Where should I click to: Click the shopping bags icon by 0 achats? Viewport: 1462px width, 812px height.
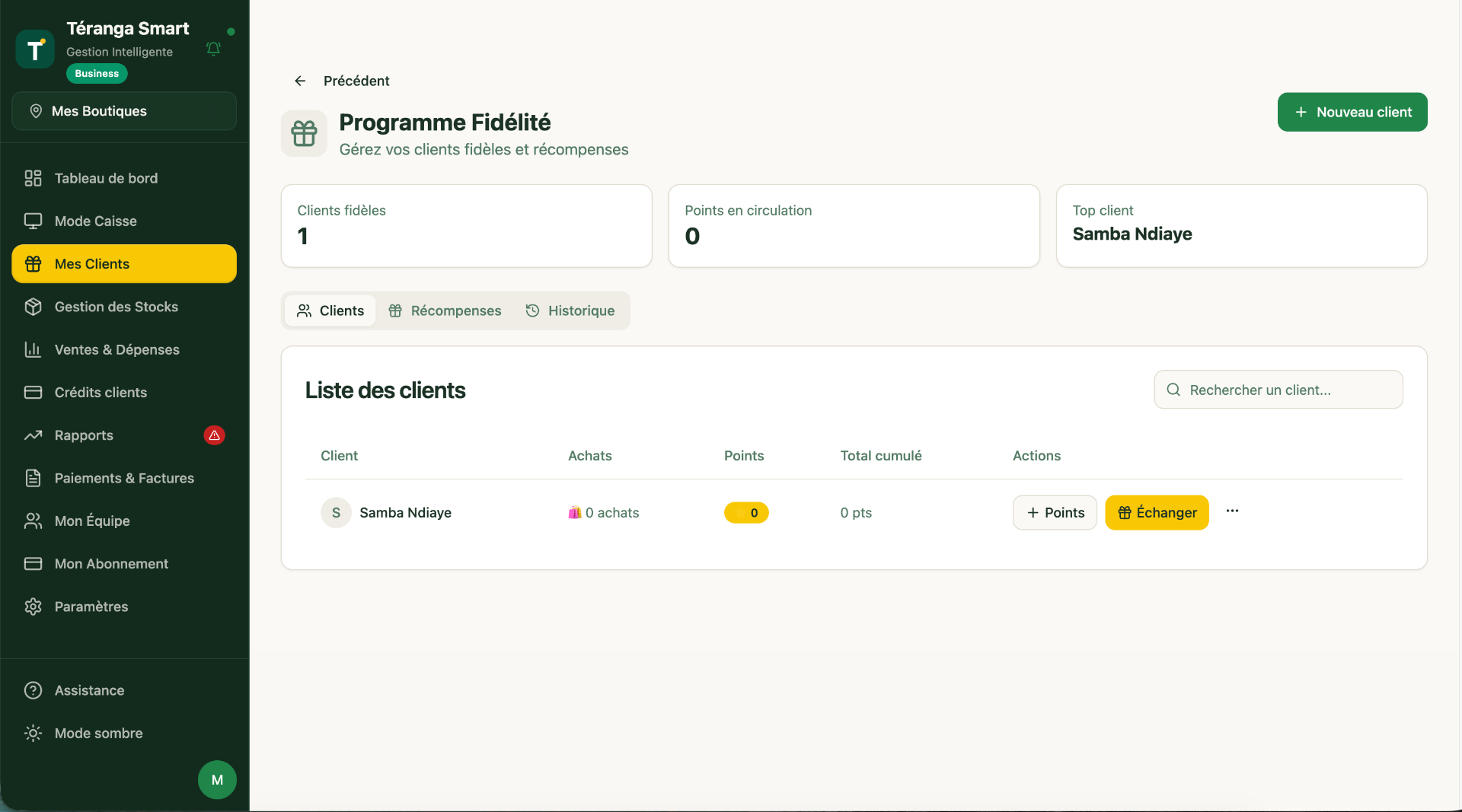tap(575, 513)
